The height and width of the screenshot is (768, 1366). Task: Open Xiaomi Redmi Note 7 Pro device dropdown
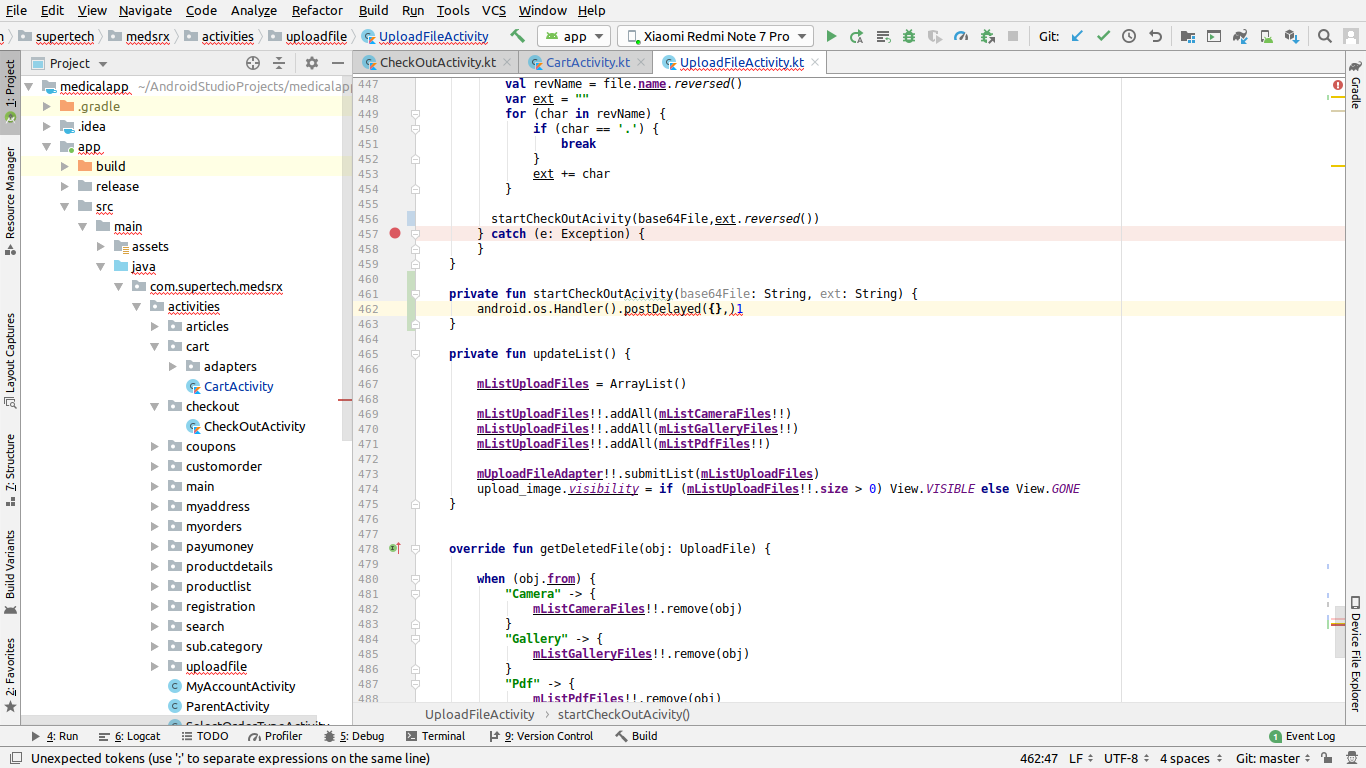[716, 36]
